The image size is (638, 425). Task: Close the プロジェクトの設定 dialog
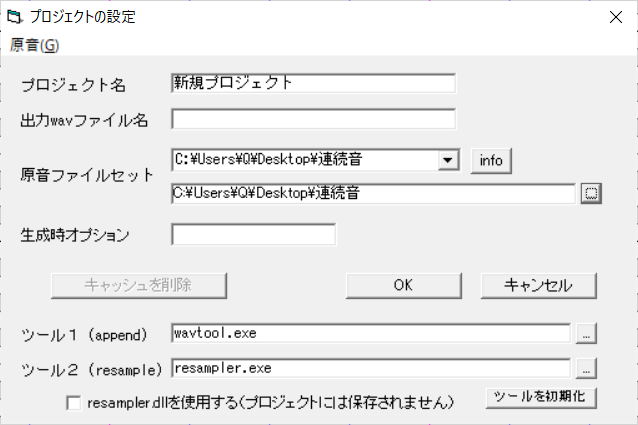pos(616,17)
